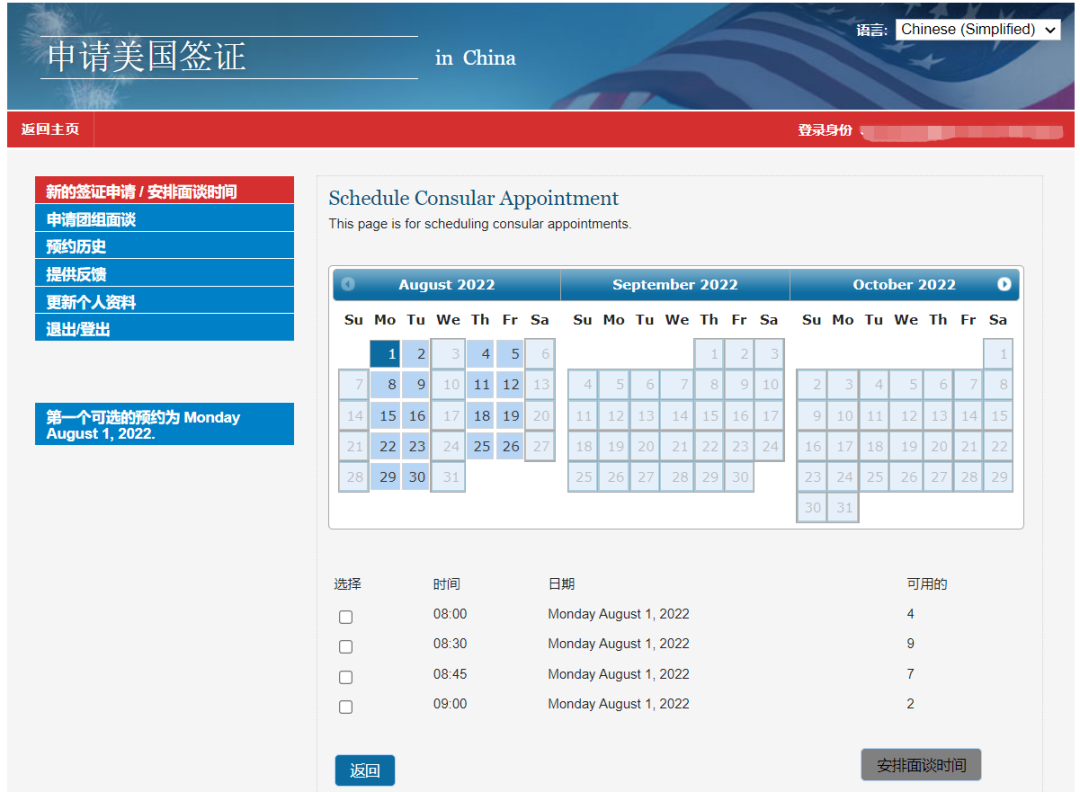
Task: Open 返回主页 in the red bar
Action: coord(50,129)
